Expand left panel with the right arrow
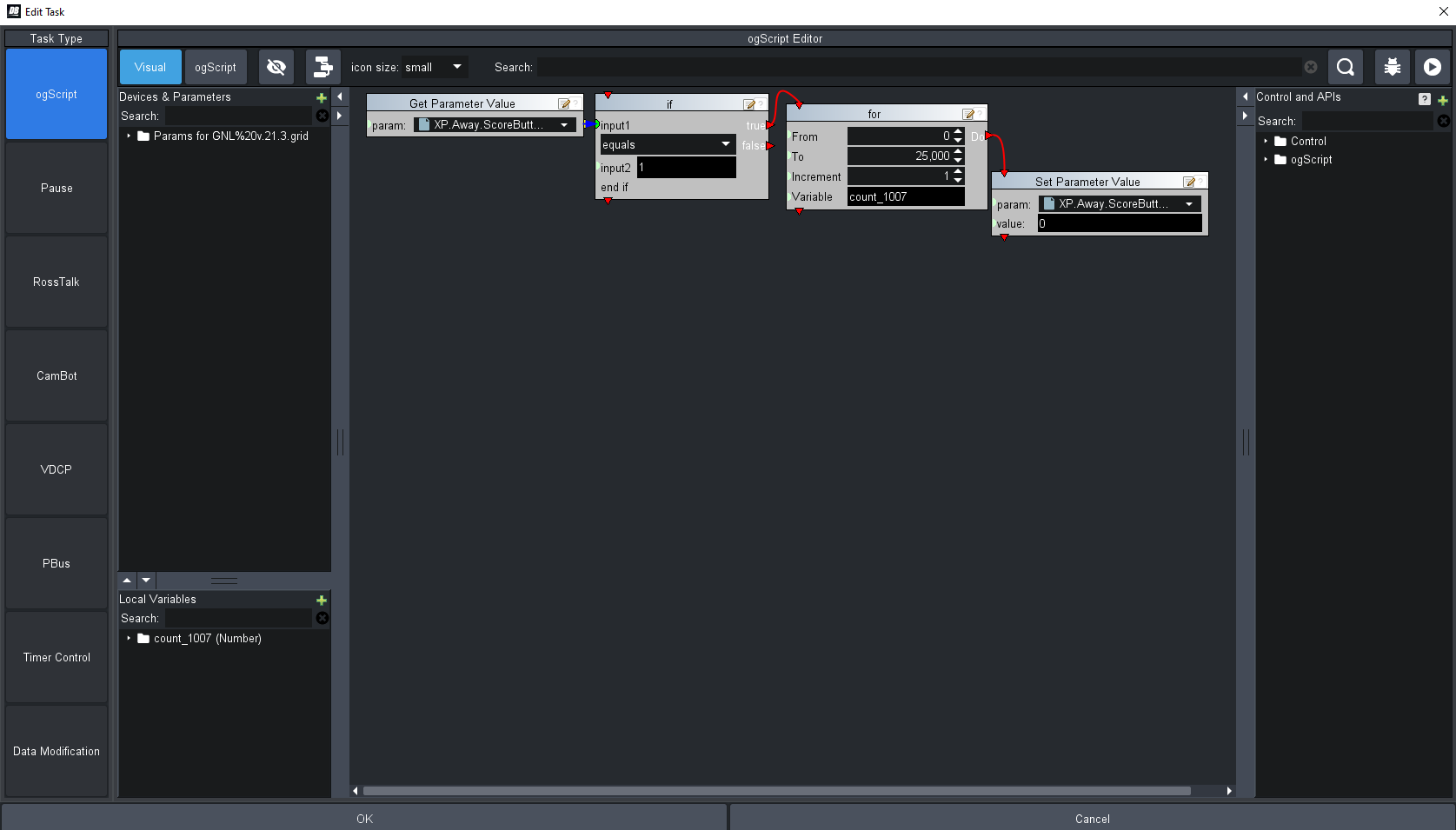Image resolution: width=1456 pixels, height=830 pixels. [340, 115]
